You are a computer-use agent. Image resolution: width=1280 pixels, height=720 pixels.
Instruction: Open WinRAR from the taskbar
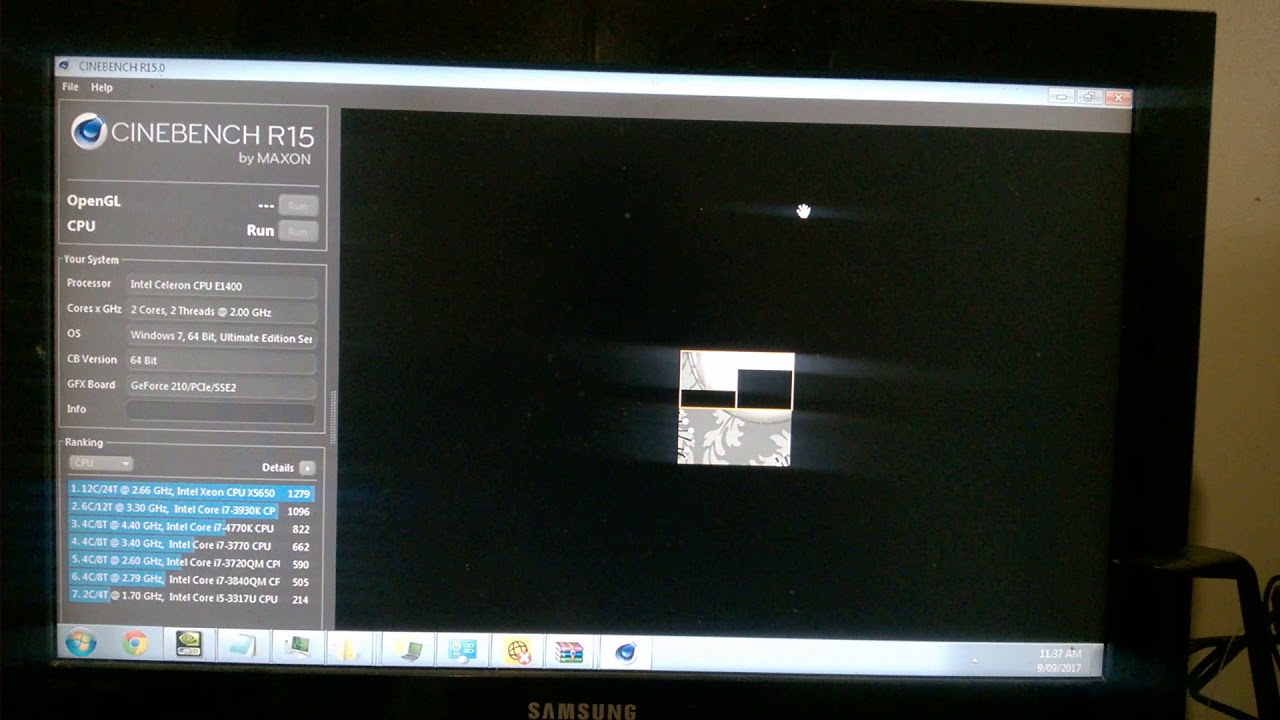point(570,653)
